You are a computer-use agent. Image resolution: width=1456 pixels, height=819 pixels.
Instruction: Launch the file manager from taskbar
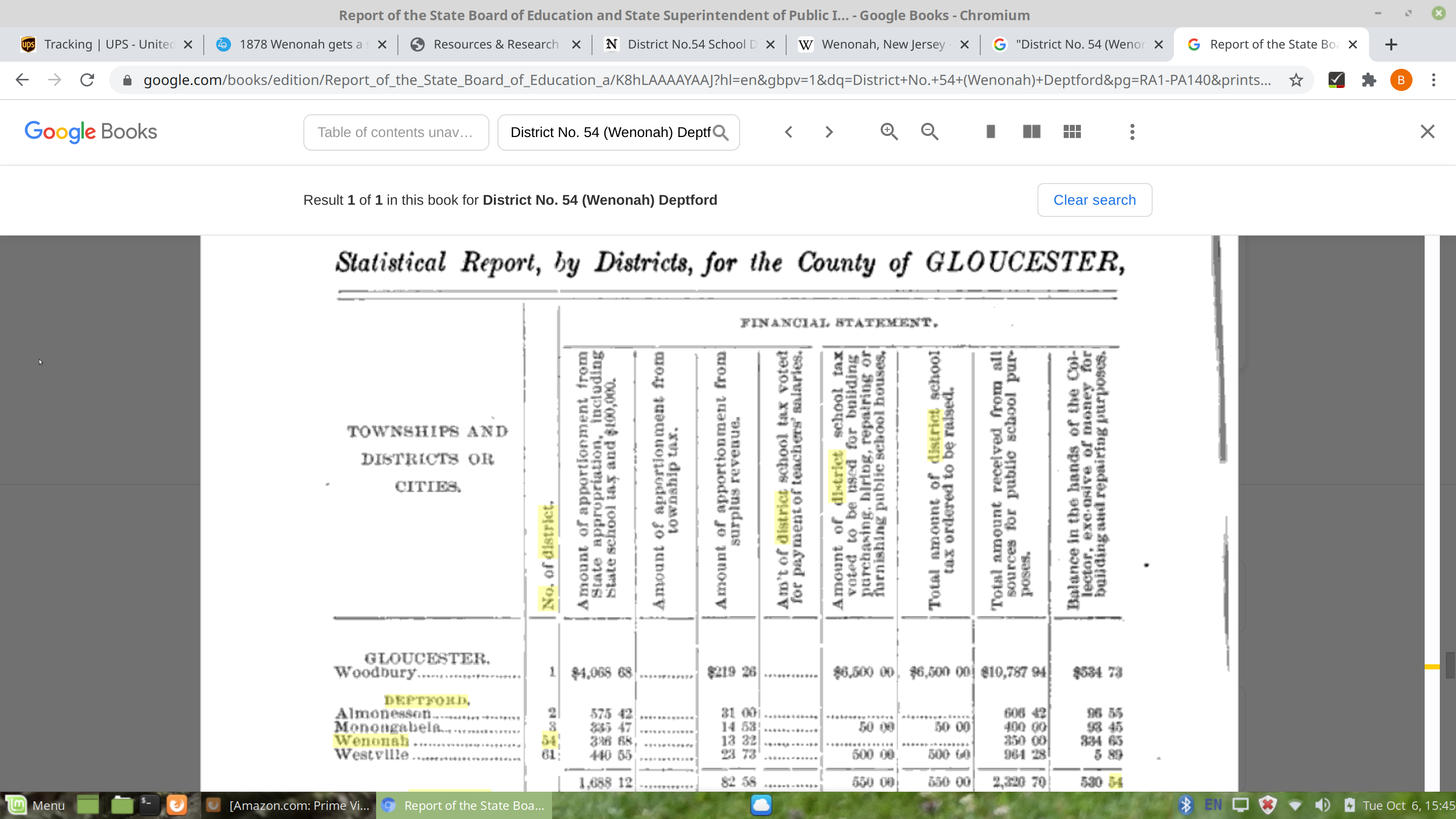pos(121,805)
